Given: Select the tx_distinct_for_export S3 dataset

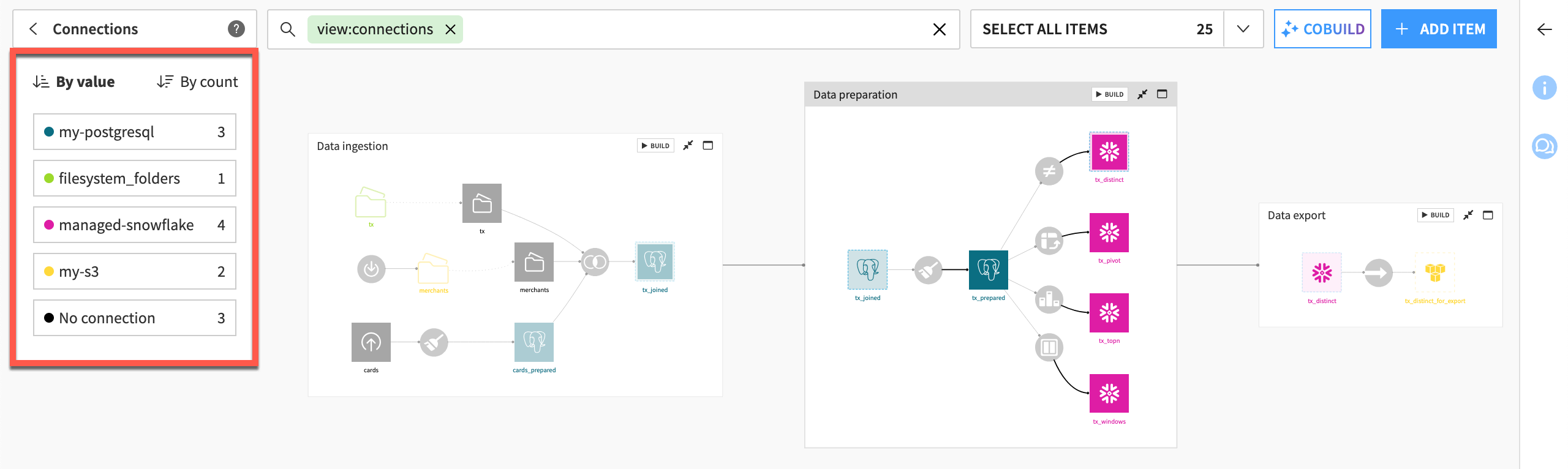Looking at the screenshot, I should click(1435, 272).
